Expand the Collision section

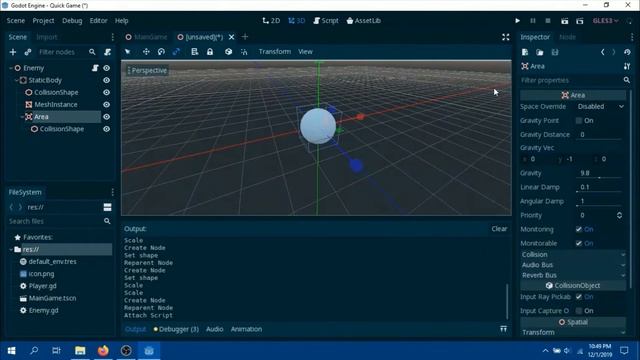click(x=573, y=254)
